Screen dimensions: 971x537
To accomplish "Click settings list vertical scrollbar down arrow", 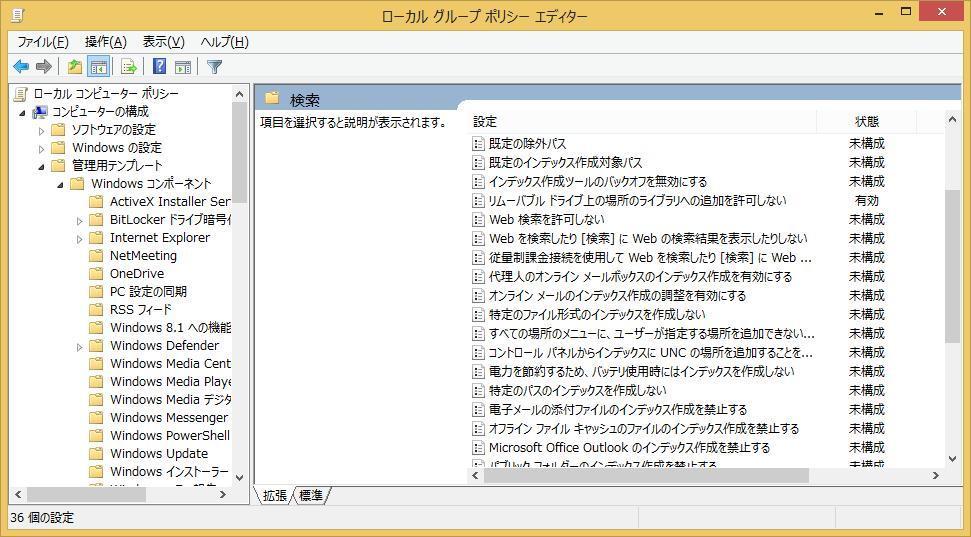I will pos(952,459).
